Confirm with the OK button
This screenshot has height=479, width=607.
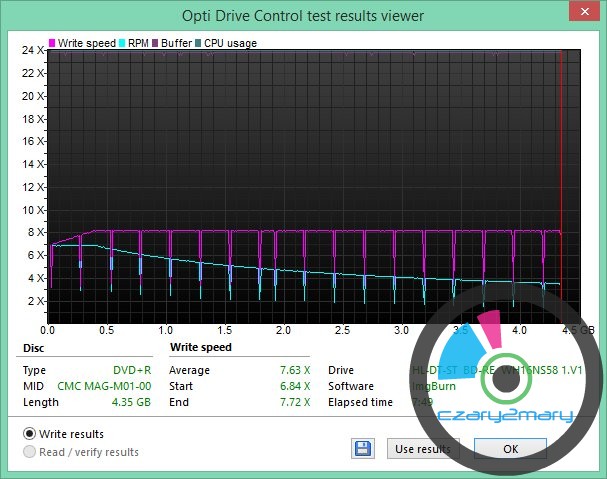click(510, 449)
